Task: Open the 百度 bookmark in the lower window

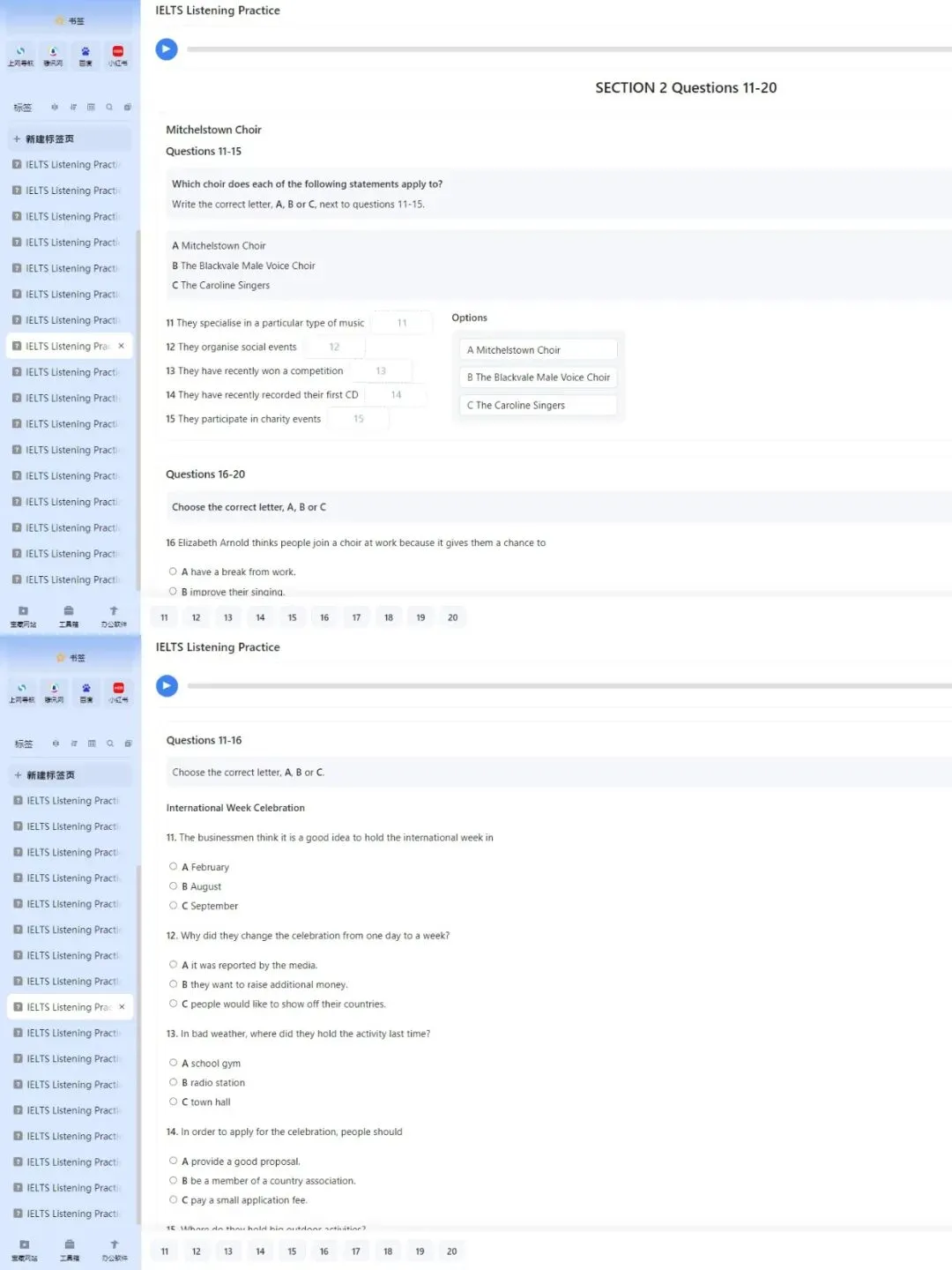Action: click(86, 692)
